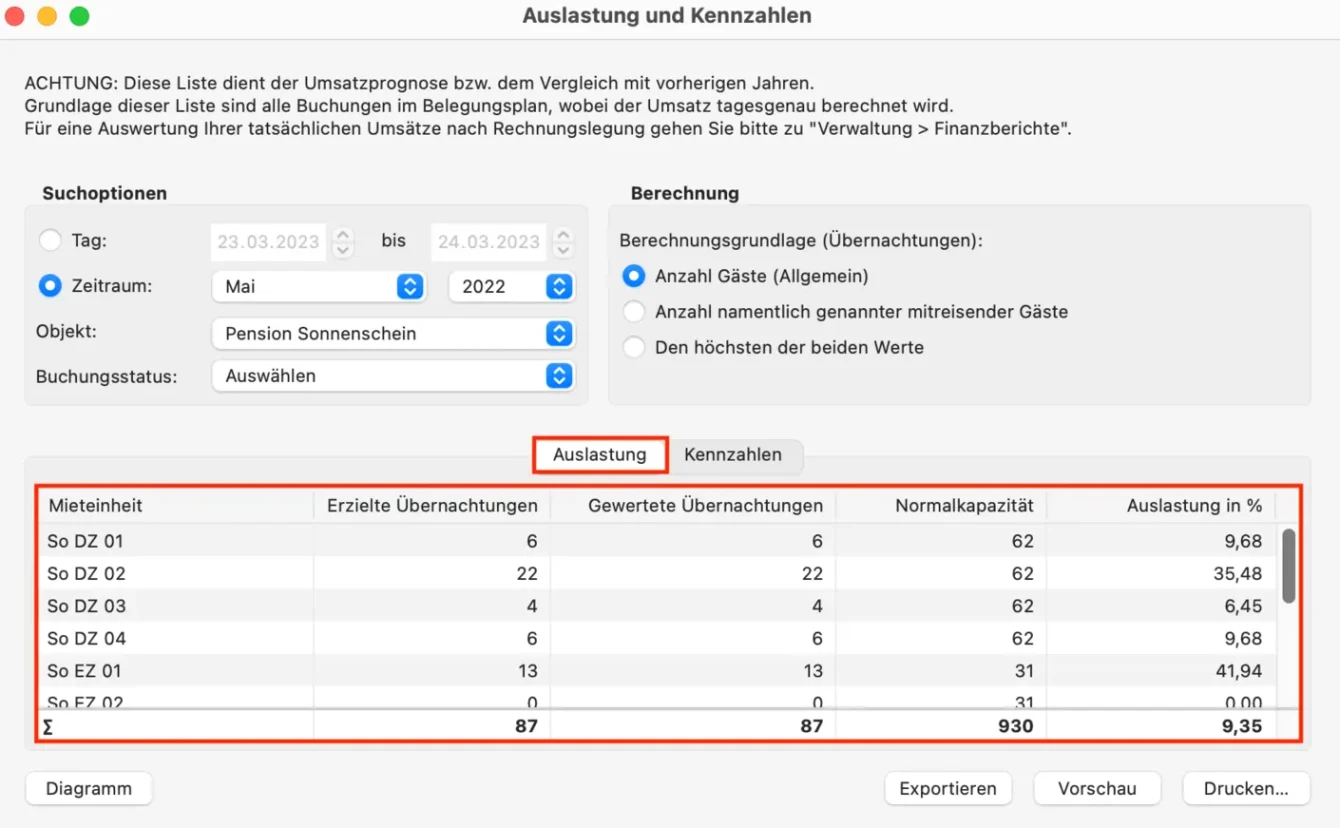Click Erzielte Übernachtungen value 13
The width and height of the screenshot is (1340, 828).
coord(527,670)
